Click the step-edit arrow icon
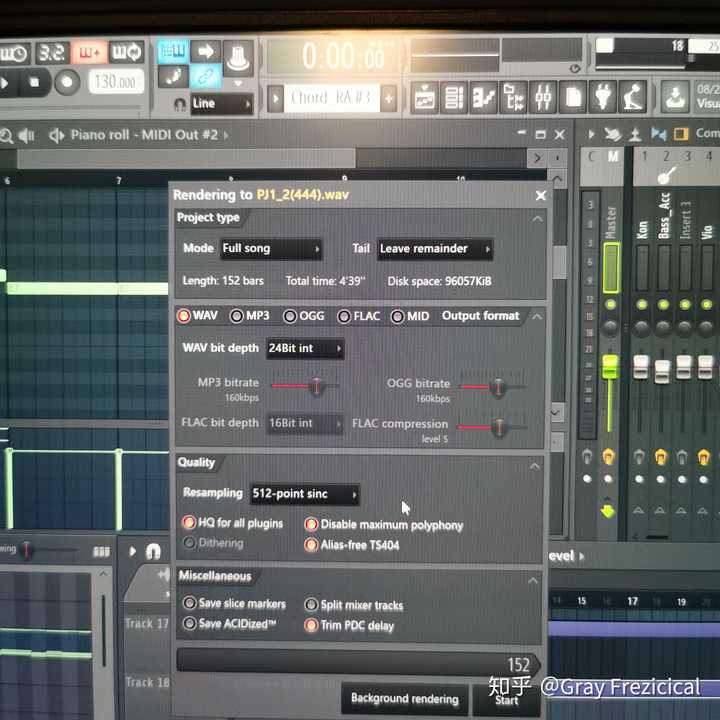The height and width of the screenshot is (720, 720). point(205,52)
